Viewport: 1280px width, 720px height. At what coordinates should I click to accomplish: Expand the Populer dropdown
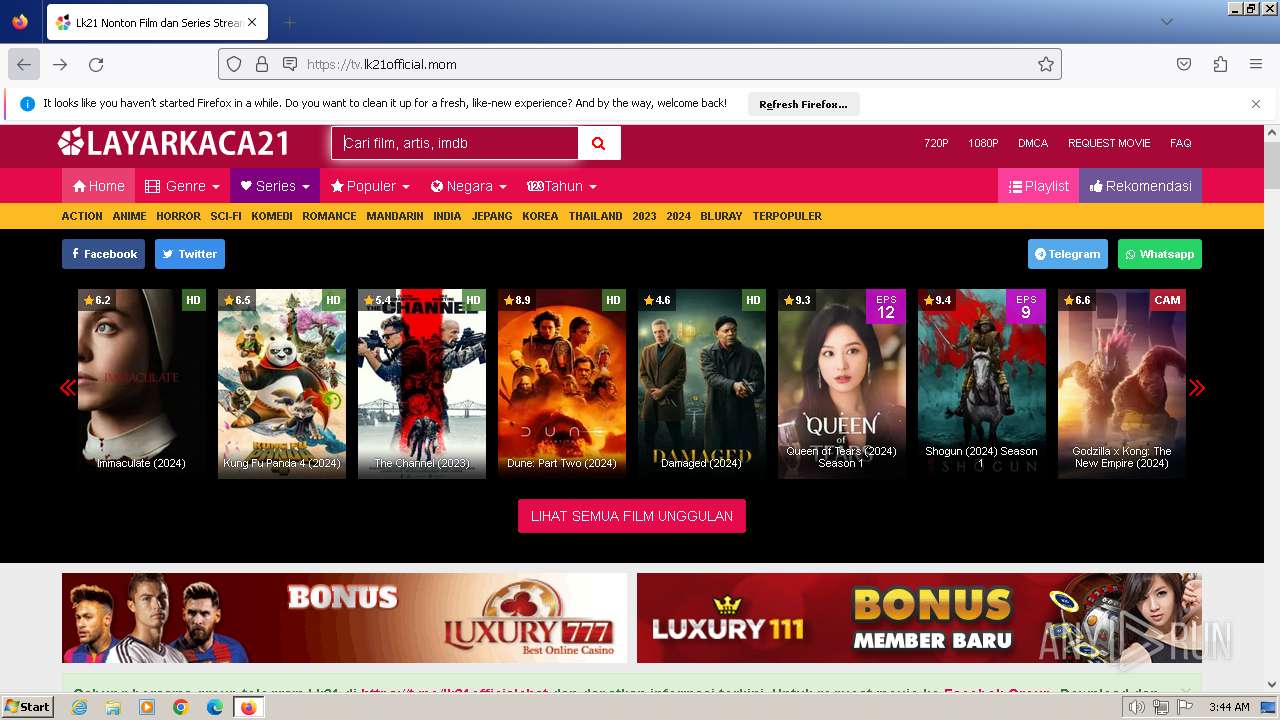coord(370,186)
